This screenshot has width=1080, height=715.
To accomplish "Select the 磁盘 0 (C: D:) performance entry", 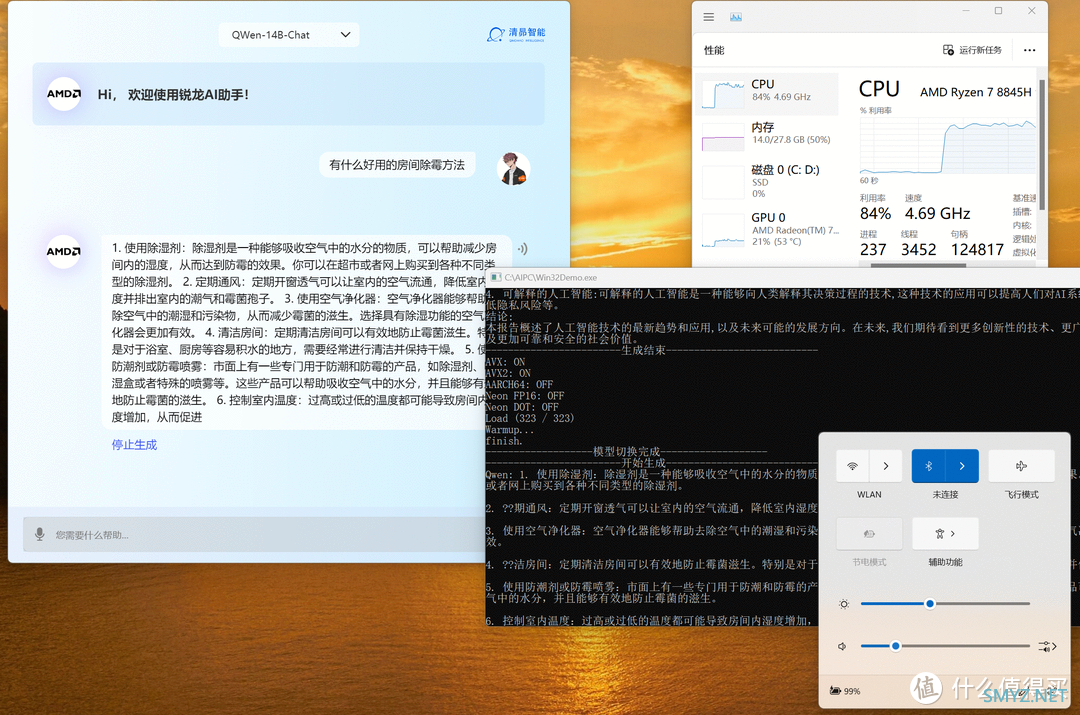I will pyautogui.click(x=768, y=180).
